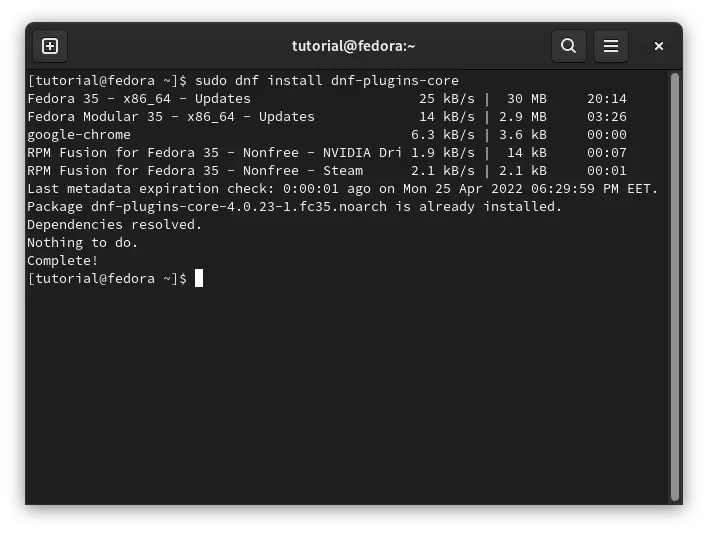This screenshot has height=533, width=708.
Task: Click the '6.3 kB/s' speed value
Action: pos(443,135)
